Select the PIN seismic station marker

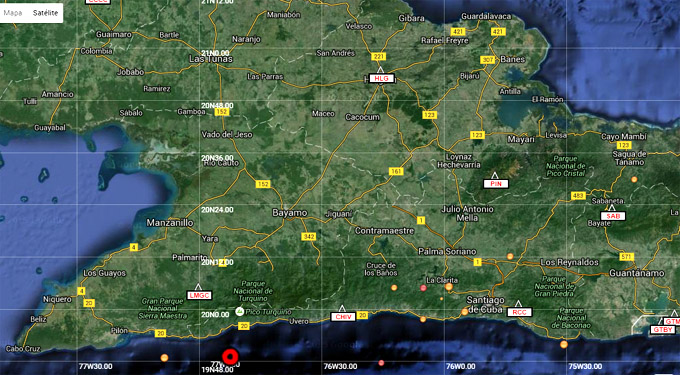496,184
